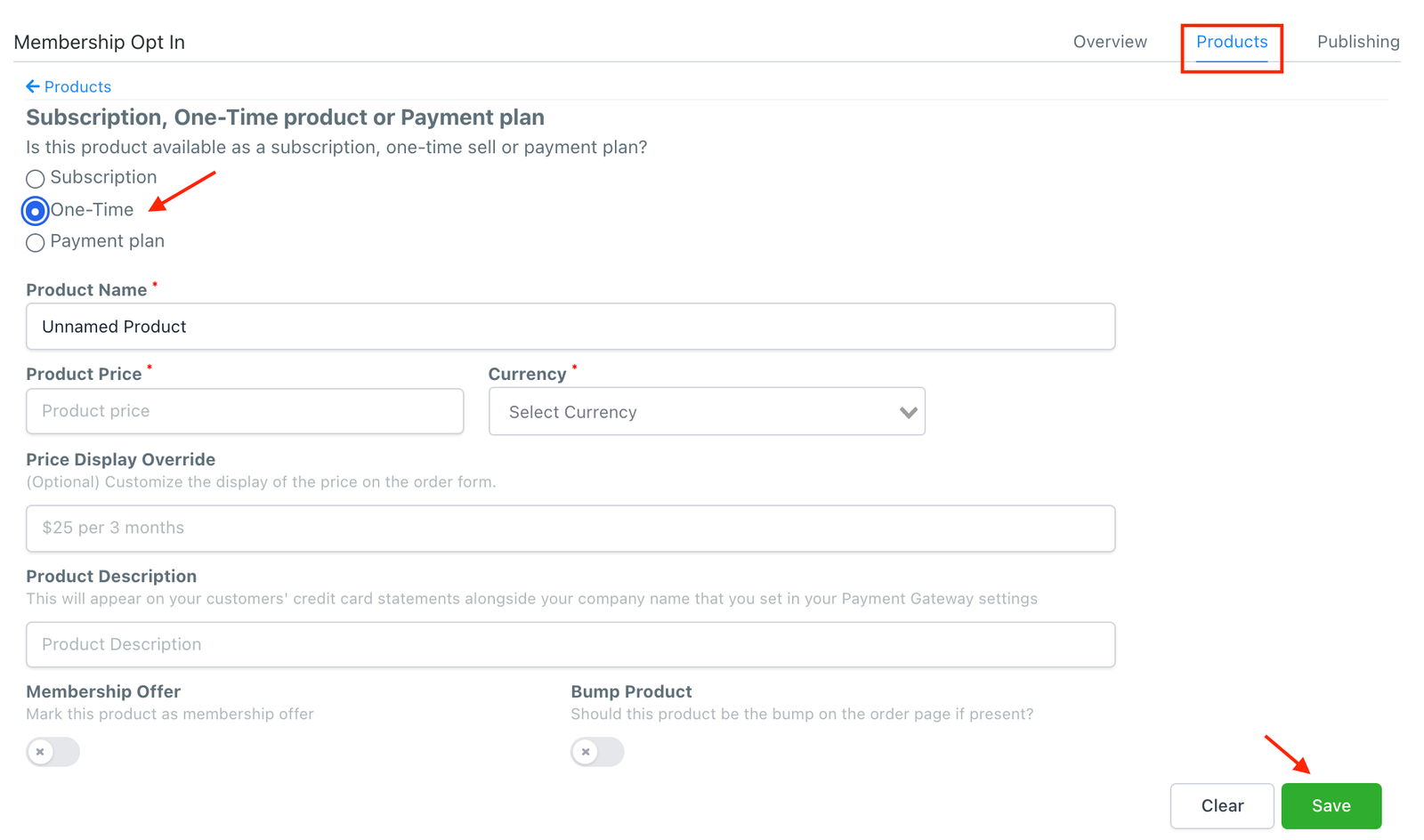Enable the Membership Offer toggle
Screen dimensions: 1424x840
(53, 752)
